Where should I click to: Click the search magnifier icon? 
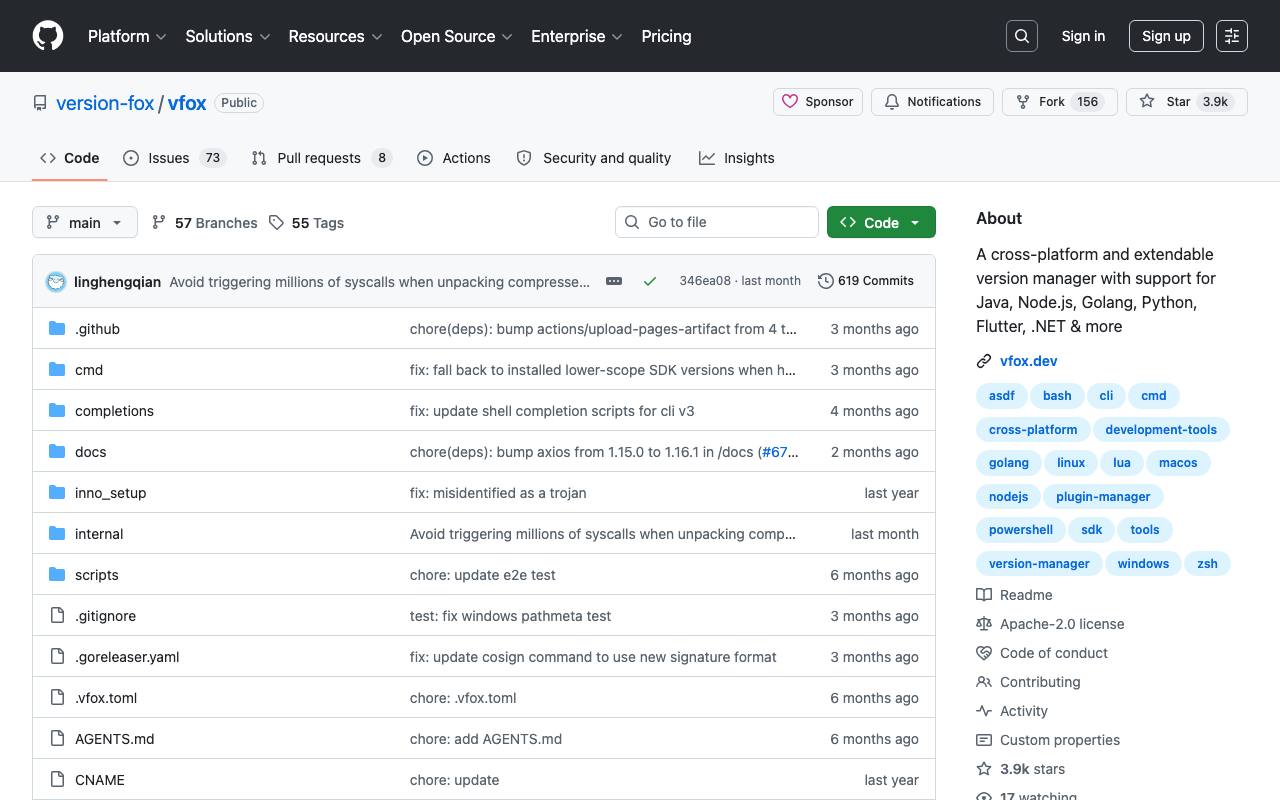point(1022,36)
